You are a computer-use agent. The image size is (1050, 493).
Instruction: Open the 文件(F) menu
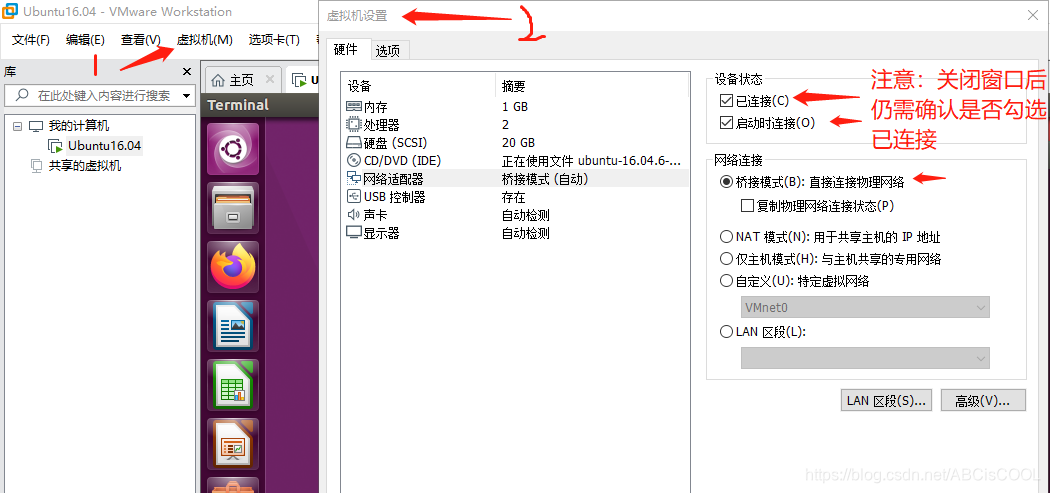click(31, 40)
